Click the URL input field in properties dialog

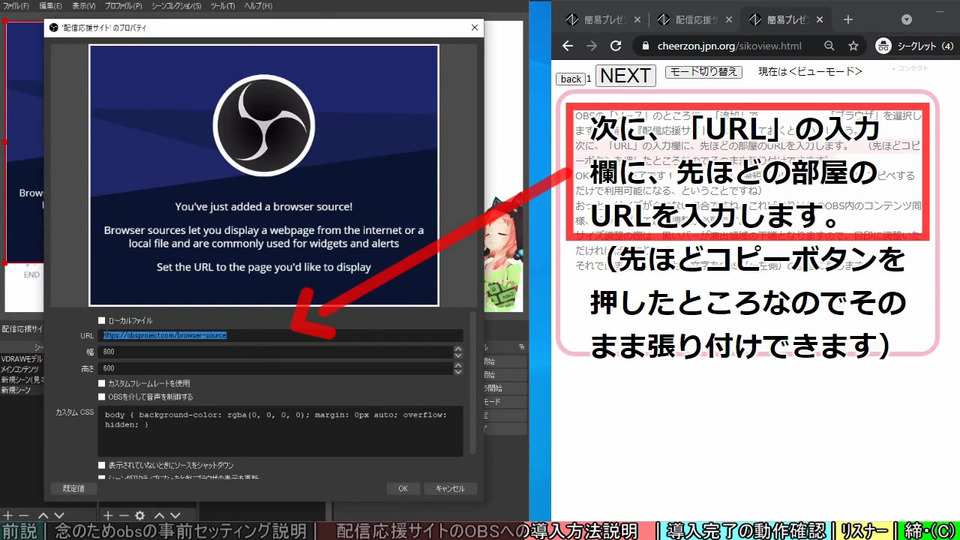pos(280,336)
